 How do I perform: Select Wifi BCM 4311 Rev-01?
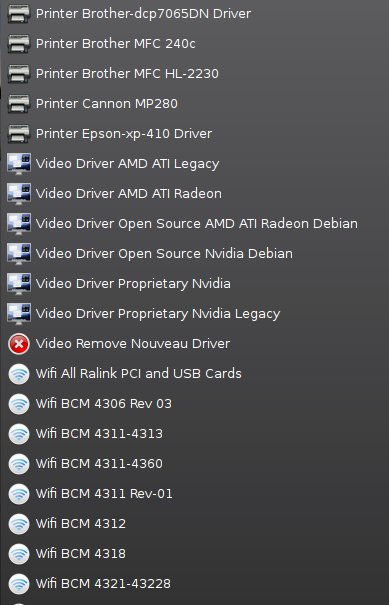click(194, 493)
